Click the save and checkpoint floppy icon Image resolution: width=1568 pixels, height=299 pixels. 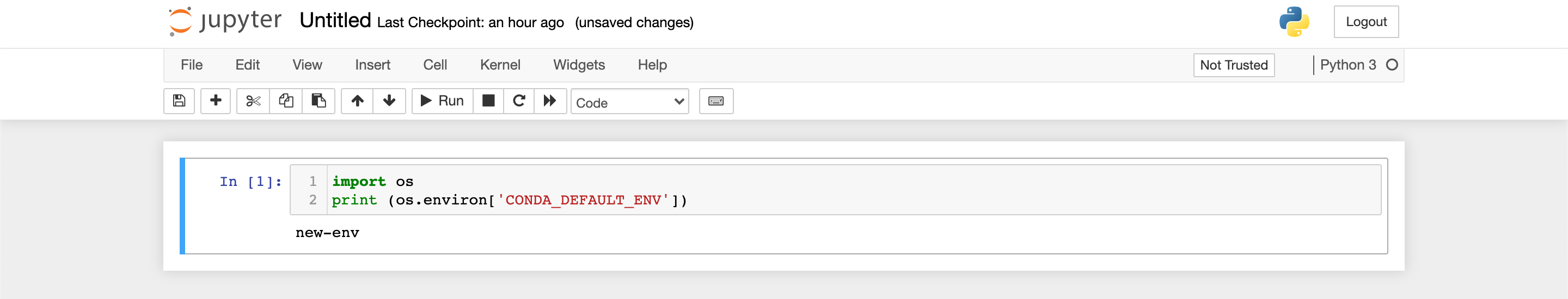pos(179,101)
